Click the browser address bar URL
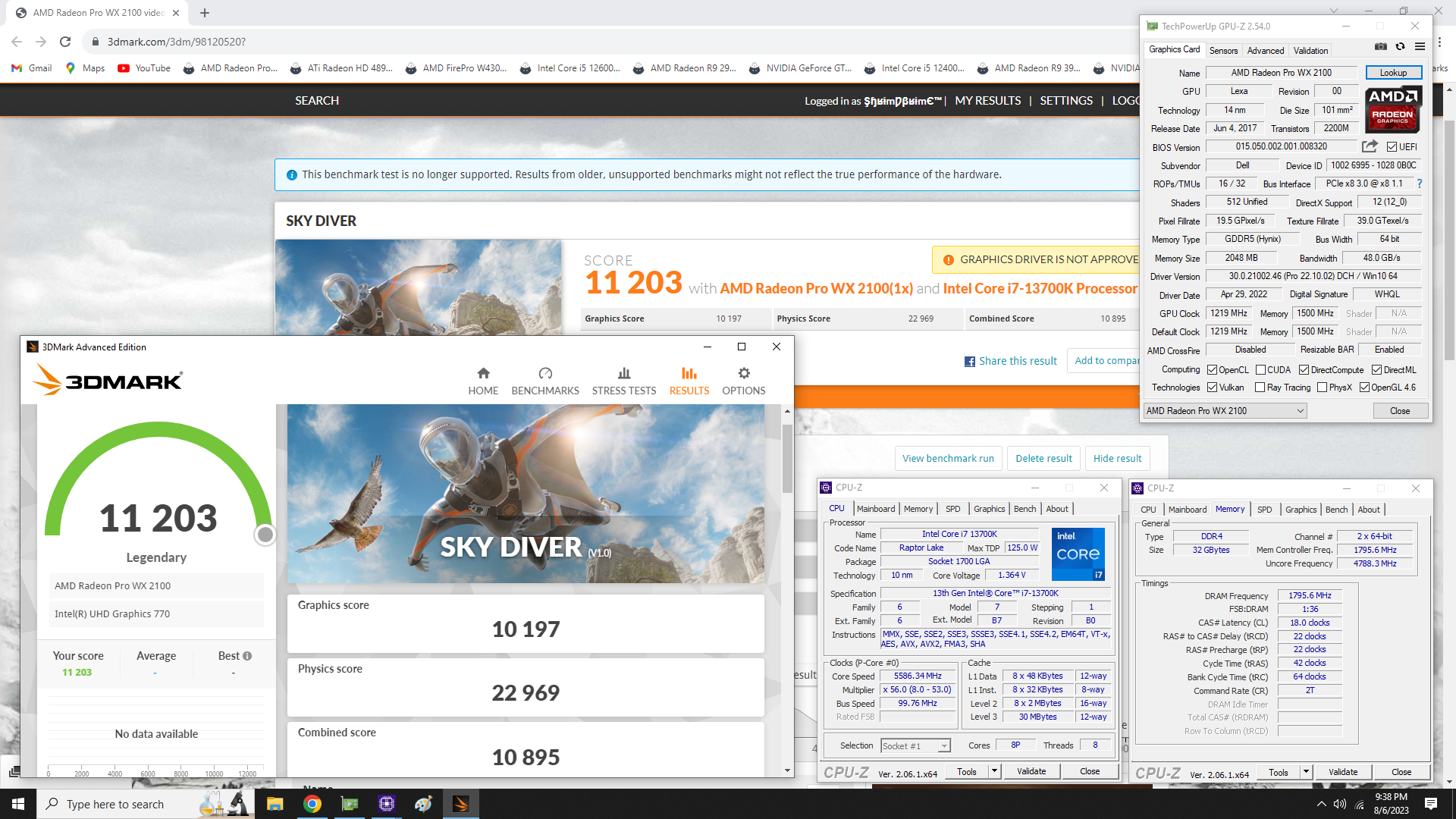The width and height of the screenshot is (1456, 819). point(176,42)
